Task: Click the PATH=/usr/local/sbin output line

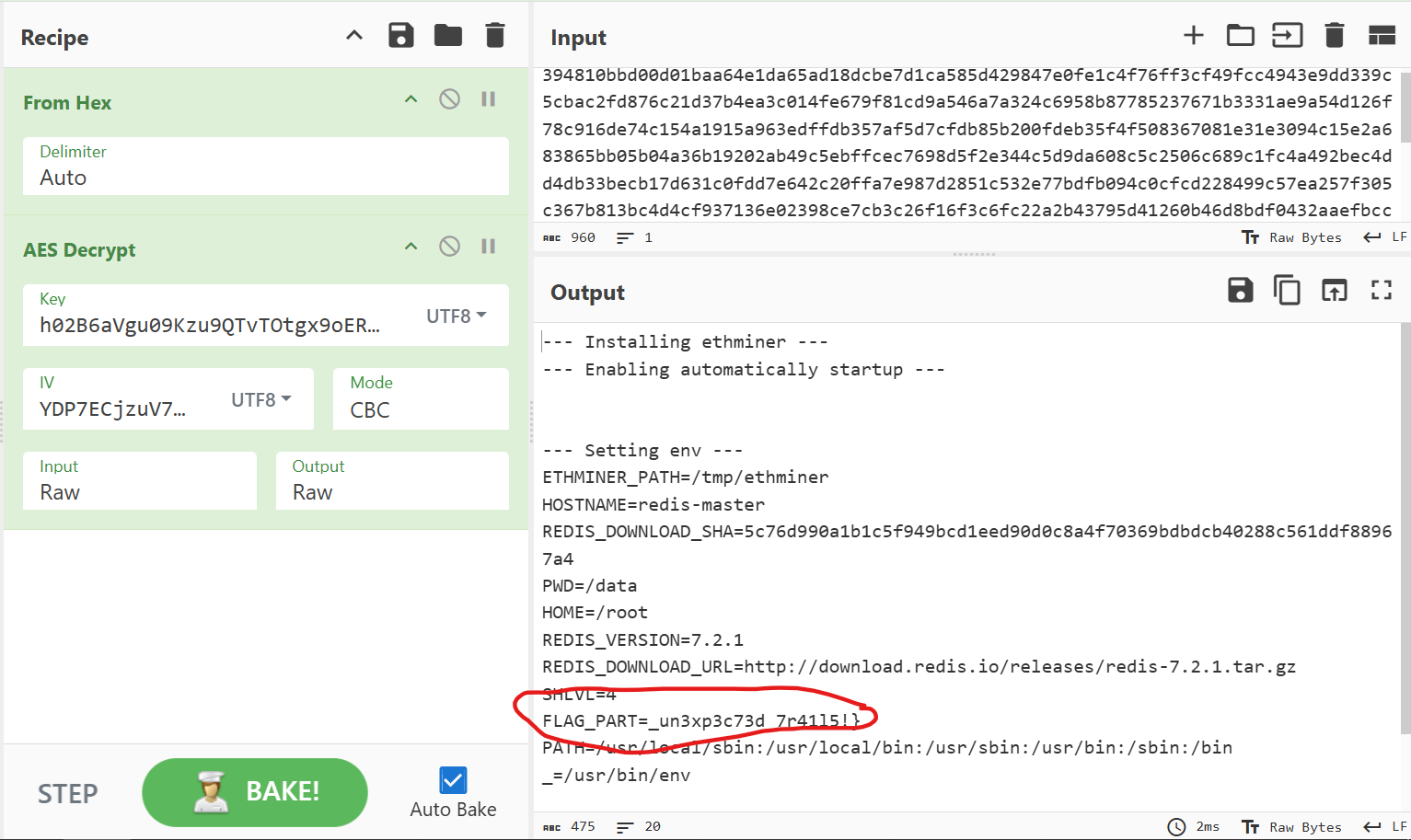Action: click(x=887, y=747)
